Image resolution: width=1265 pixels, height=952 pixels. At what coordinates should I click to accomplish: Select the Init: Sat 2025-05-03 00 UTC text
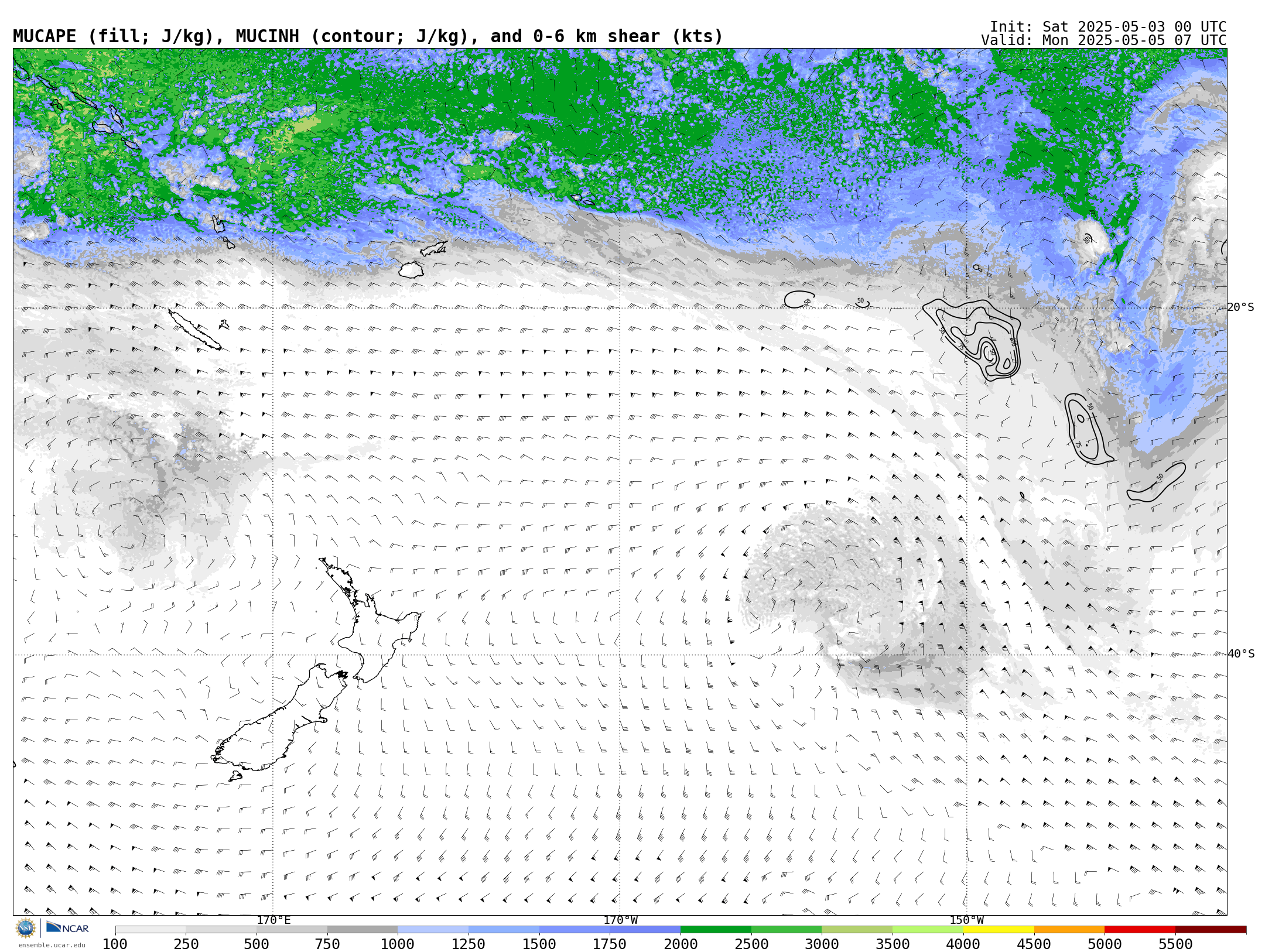click(x=1107, y=27)
